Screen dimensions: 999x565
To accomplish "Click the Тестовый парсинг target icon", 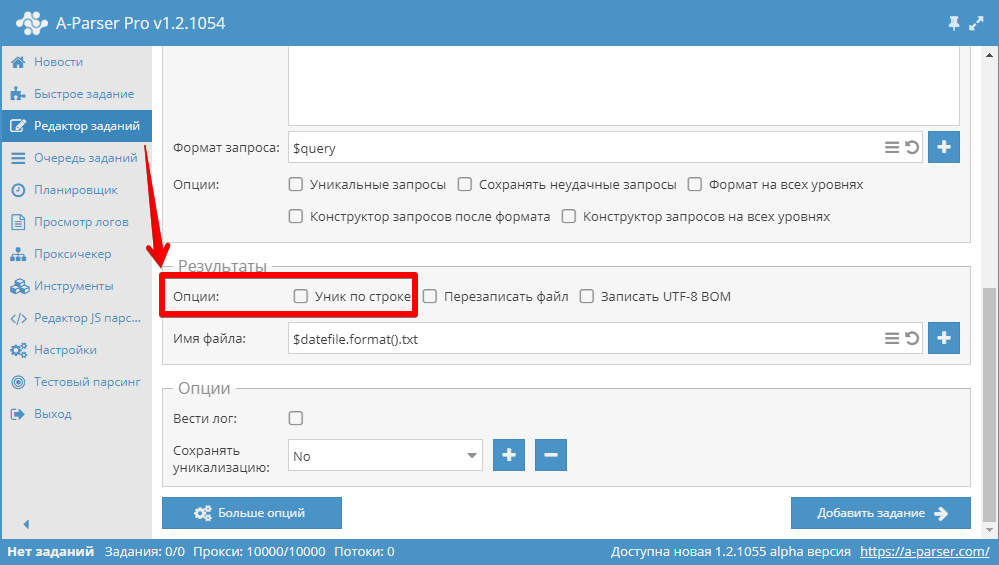I will (x=18, y=382).
